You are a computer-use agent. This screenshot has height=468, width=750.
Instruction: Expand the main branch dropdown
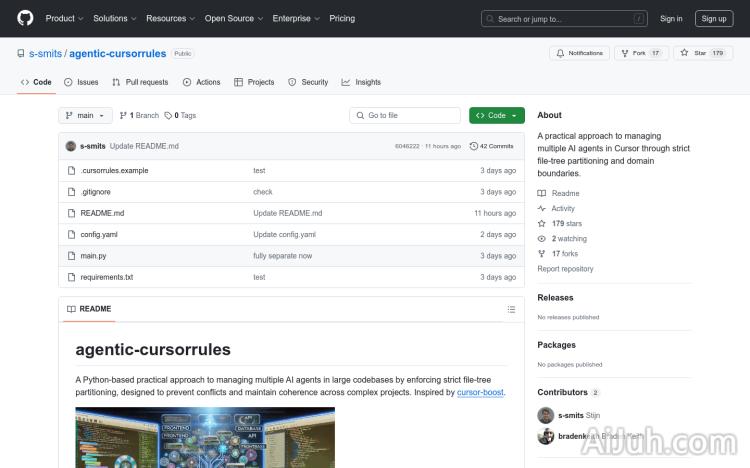(x=85, y=116)
